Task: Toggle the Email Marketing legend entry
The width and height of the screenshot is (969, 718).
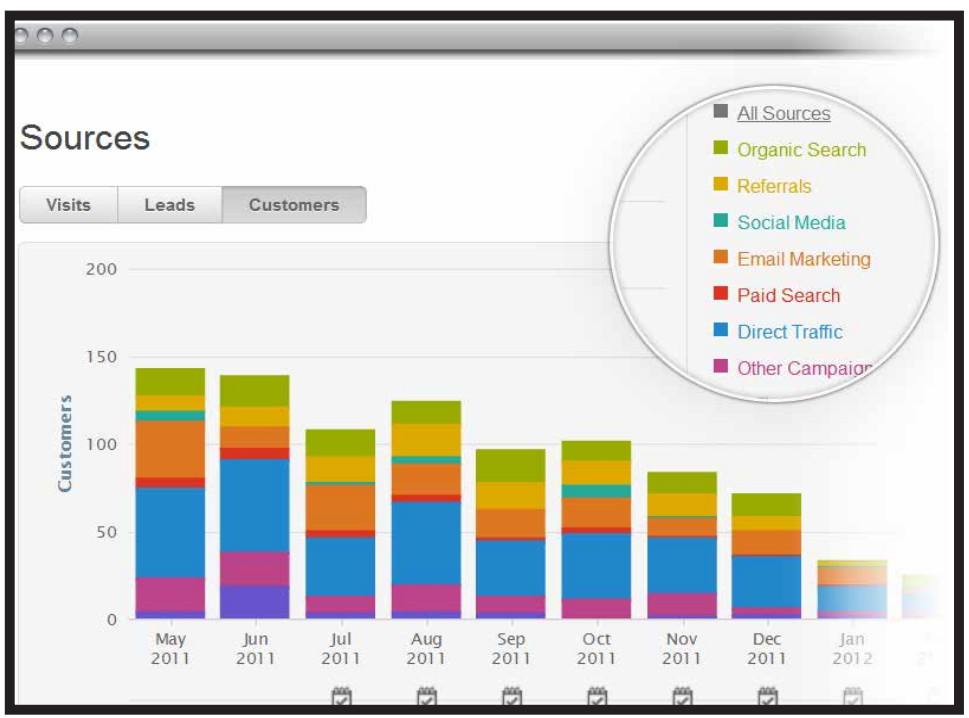Action: 803,259
